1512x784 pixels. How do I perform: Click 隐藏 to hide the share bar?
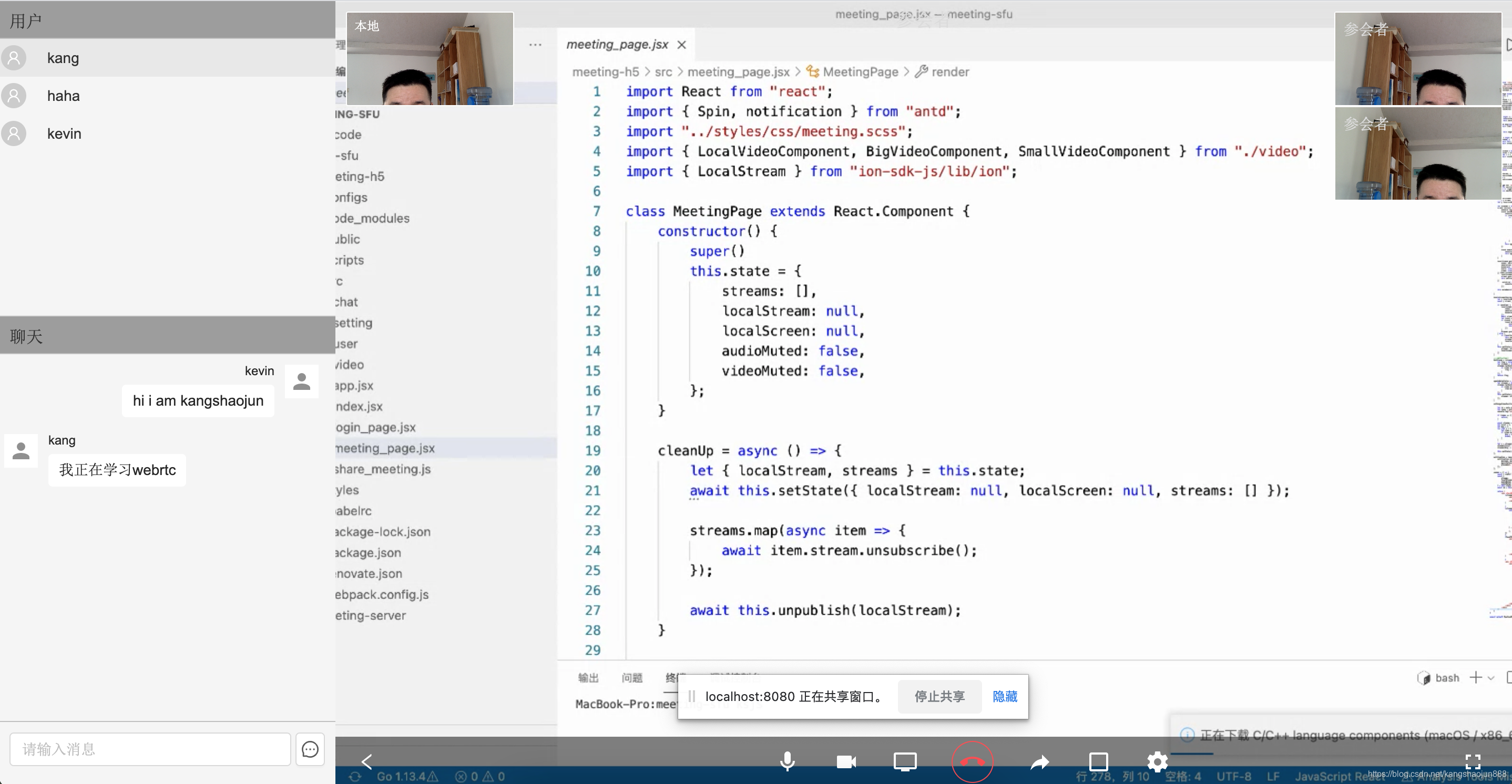click(x=1005, y=696)
